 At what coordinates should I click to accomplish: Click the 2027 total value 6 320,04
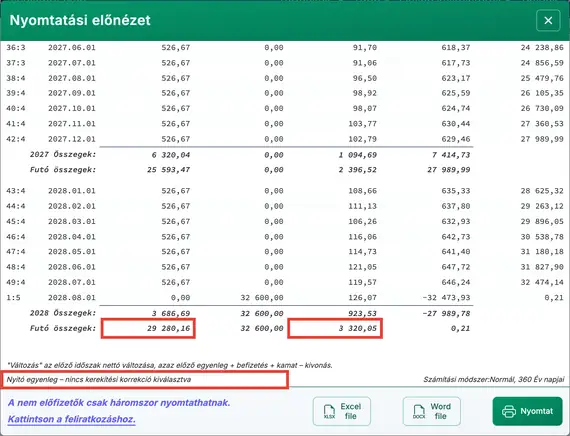coord(171,155)
